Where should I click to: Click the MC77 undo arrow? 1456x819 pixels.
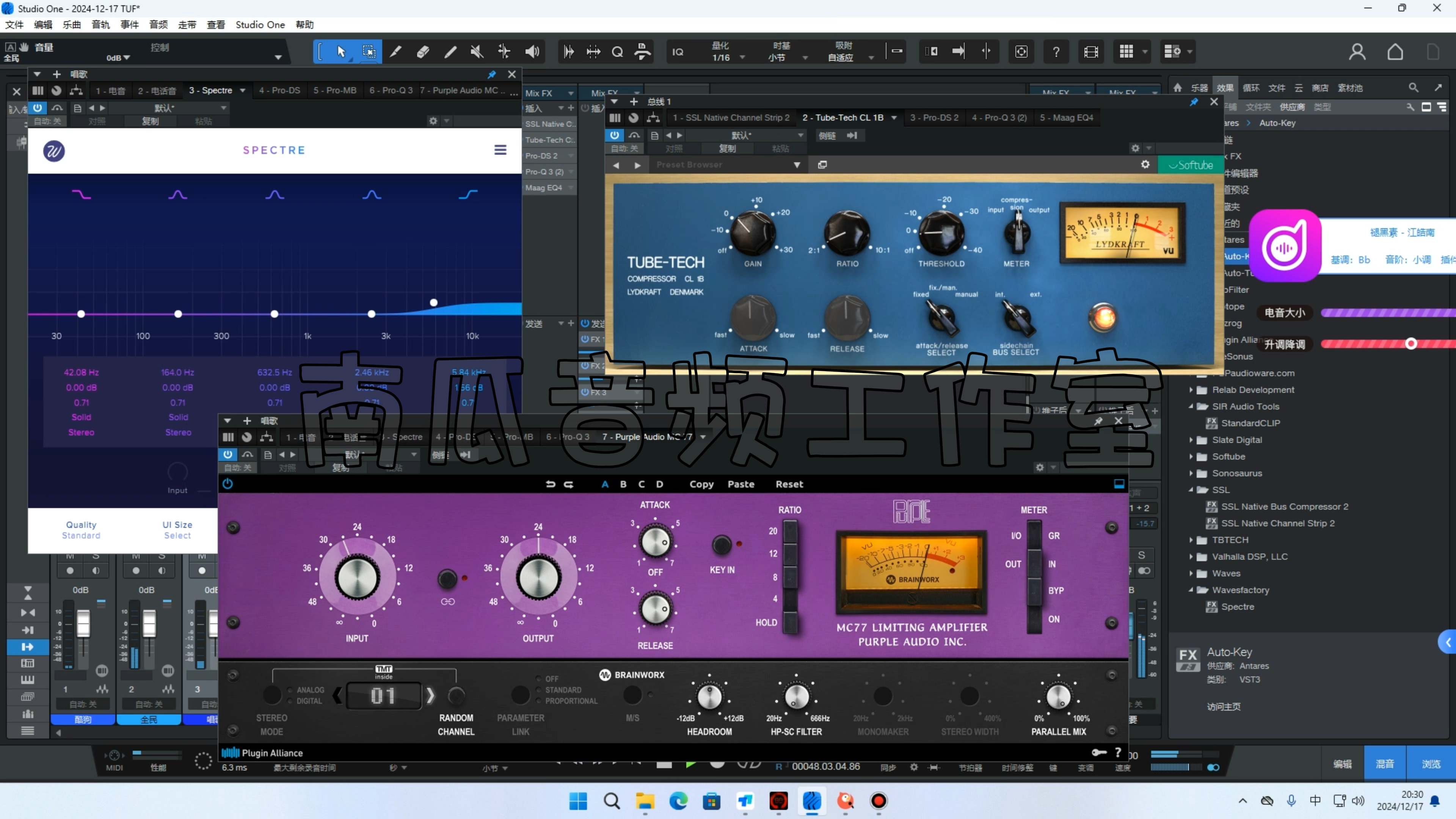pyautogui.click(x=551, y=485)
